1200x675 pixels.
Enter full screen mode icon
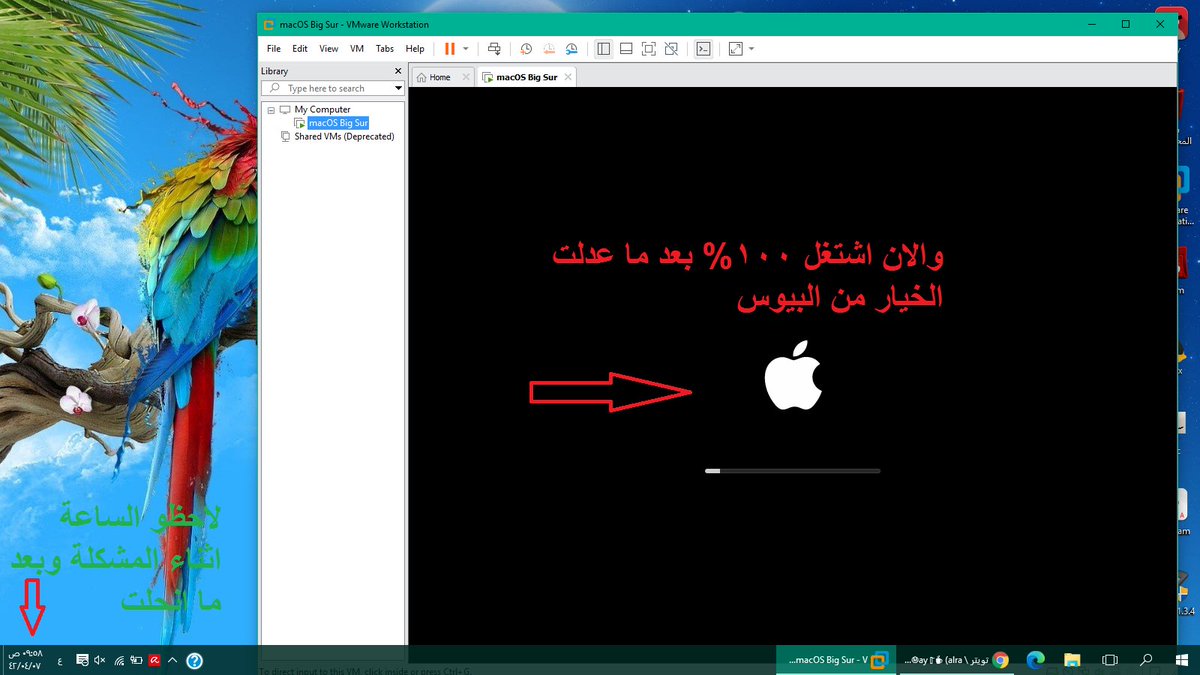(648, 48)
